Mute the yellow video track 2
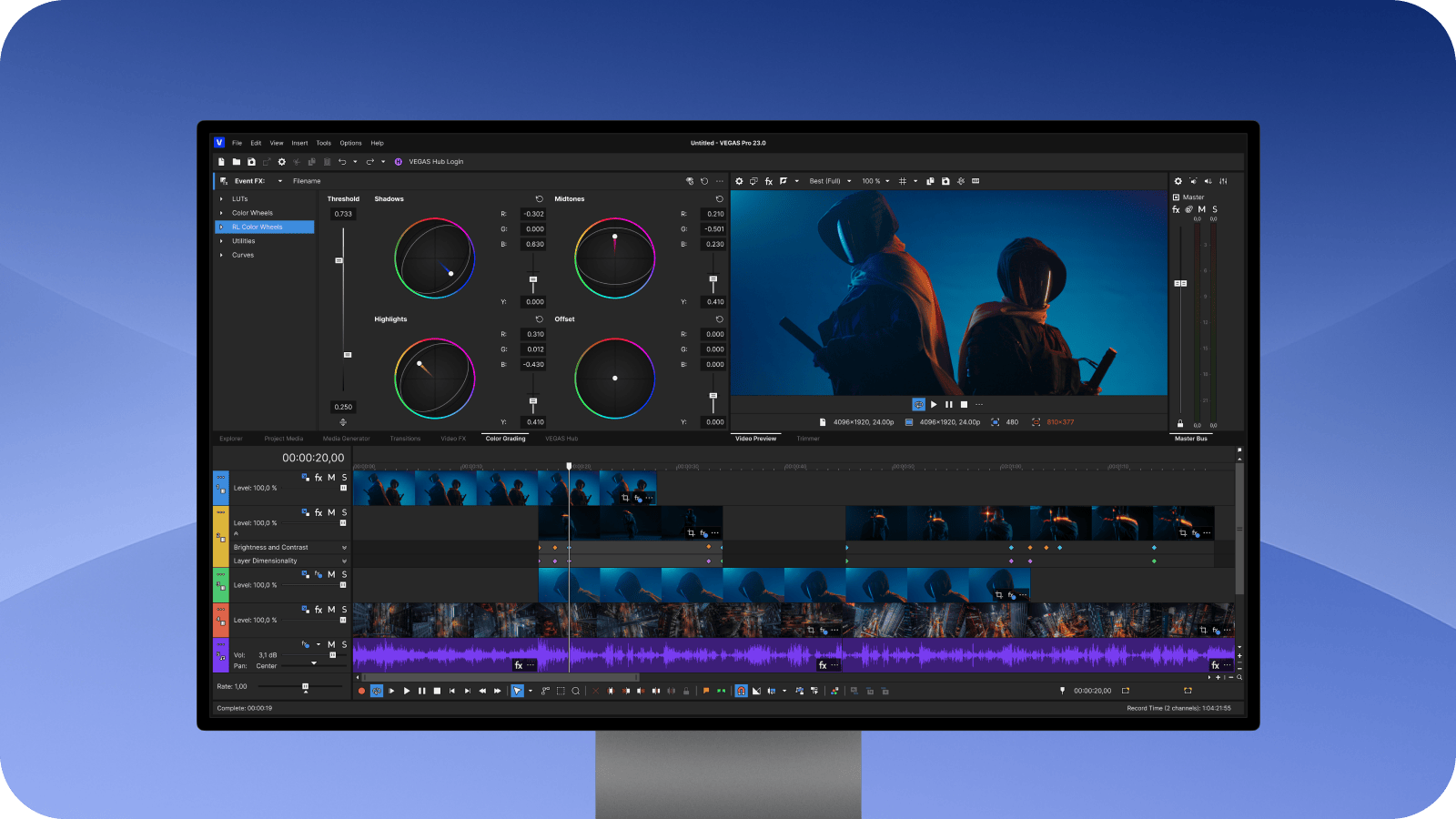The width and height of the screenshot is (1456, 819). 331,513
